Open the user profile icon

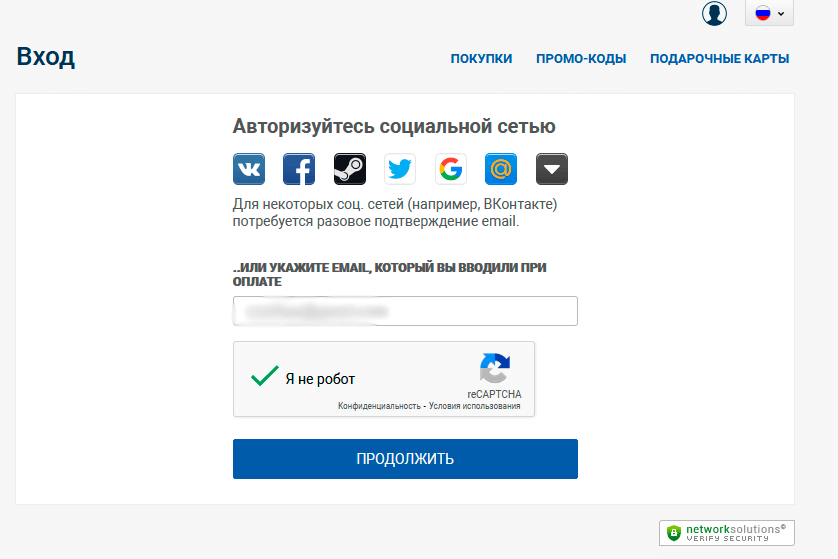click(714, 14)
